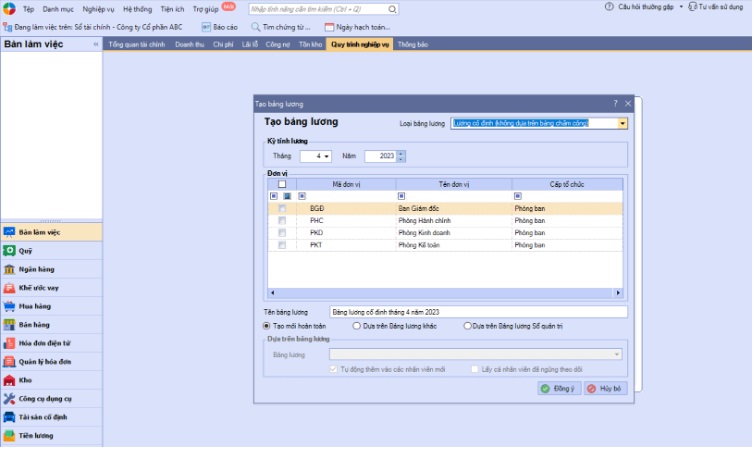This screenshot has width=755, height=450.
Task: Open the Quỹ module icon in sidebar
Action: tap(10, 251)
